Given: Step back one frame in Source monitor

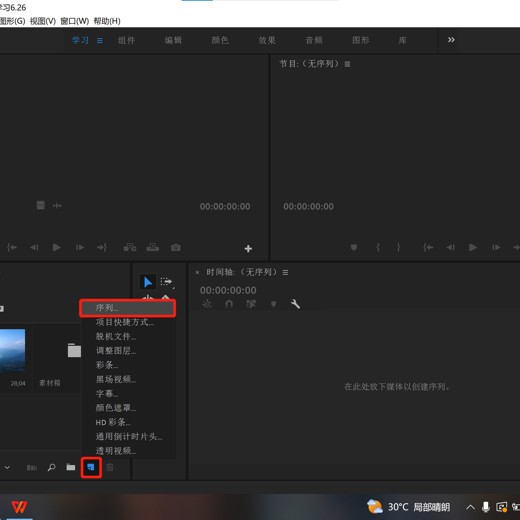Looking at the screenshot, I should 34,247.
